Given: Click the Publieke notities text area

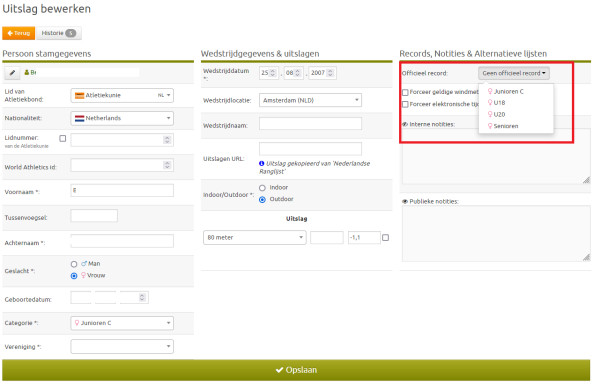Looking at the screenshot, I should pyautogui.click(x=496, y=234).
